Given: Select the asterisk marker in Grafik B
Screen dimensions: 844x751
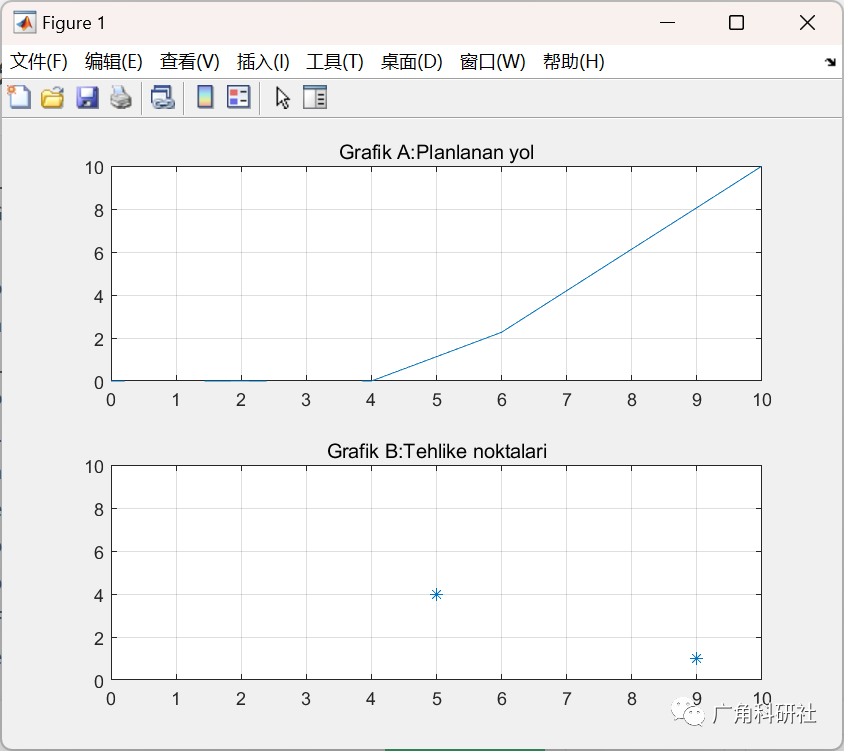Looking at the screenshot, I should pos(436,593).
